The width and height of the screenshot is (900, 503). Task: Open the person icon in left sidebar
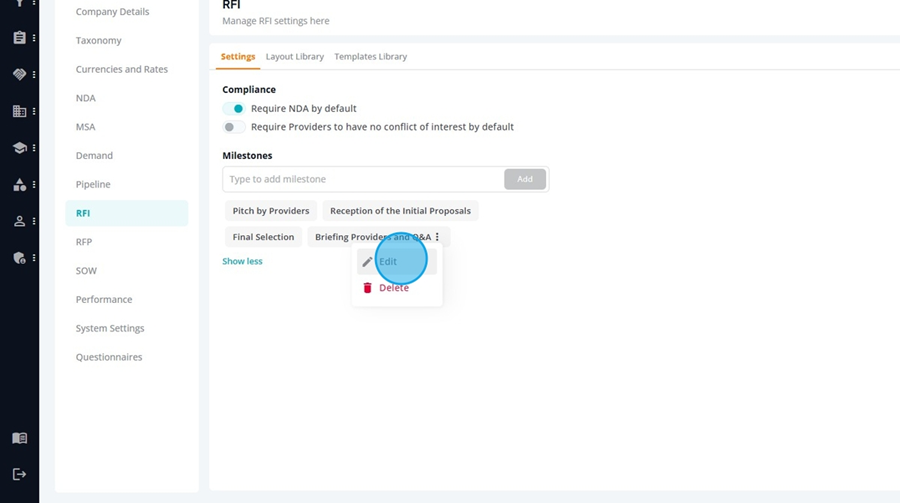tap(20, 221)
